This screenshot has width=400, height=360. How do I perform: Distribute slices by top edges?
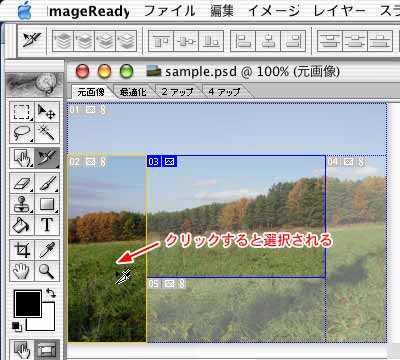[x=330, y=41]
